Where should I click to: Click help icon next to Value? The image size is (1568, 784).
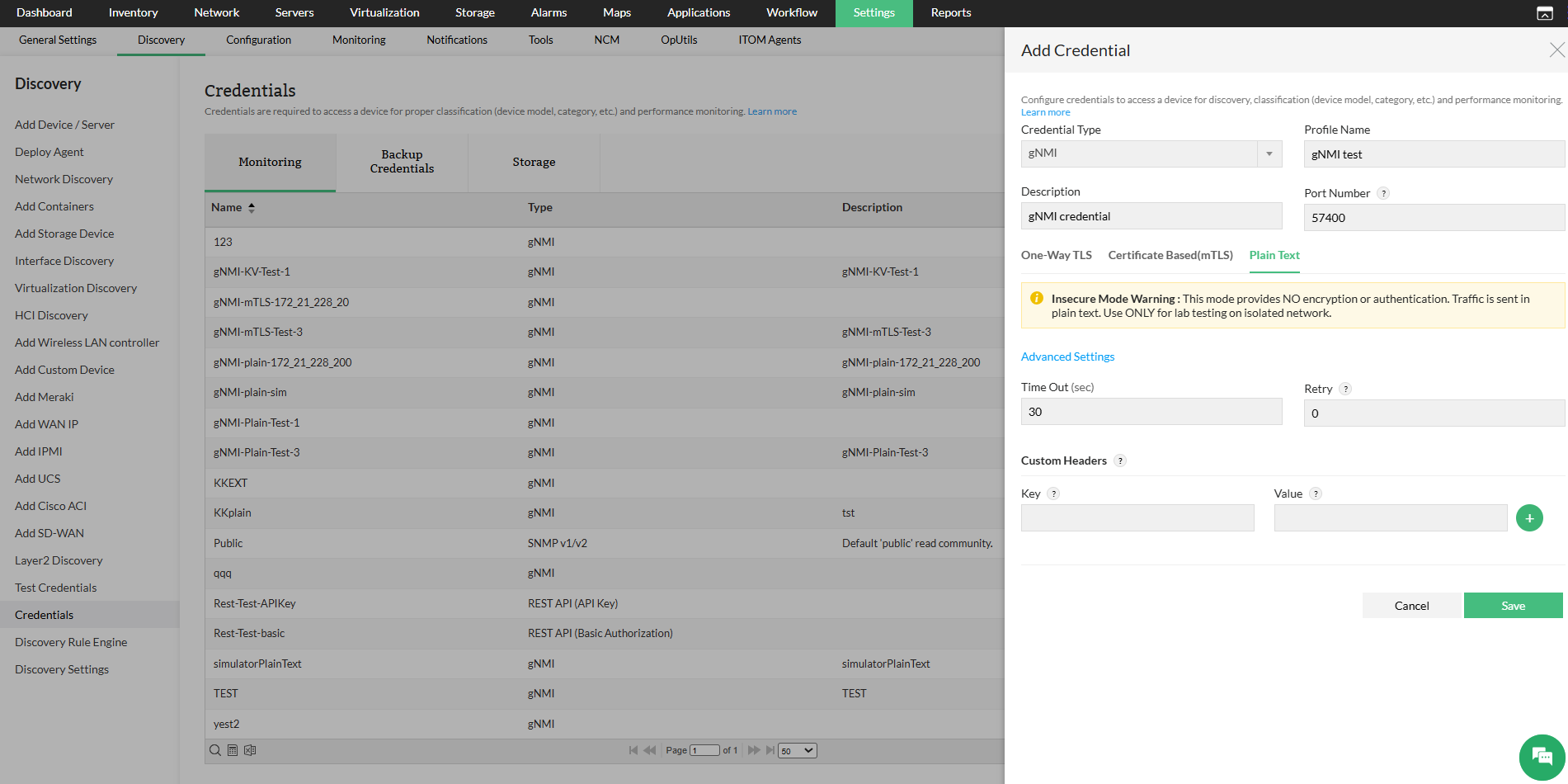tap(1316, 494)
